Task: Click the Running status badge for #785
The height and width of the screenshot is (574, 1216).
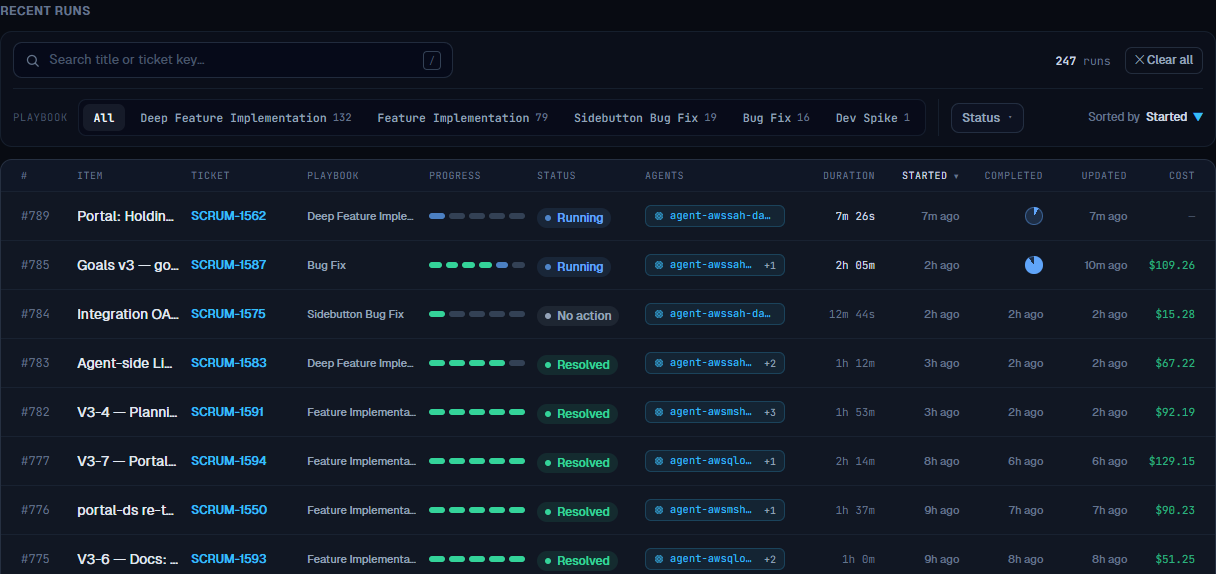Action: 574,267
